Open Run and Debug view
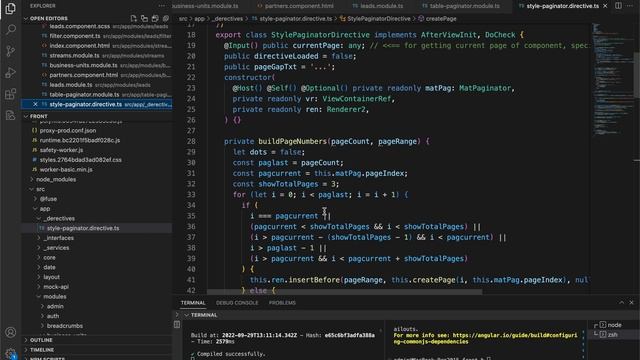Image resolution: width=640 pixels, height=360 pixels. pyautogui.click(x=11, y=73)
